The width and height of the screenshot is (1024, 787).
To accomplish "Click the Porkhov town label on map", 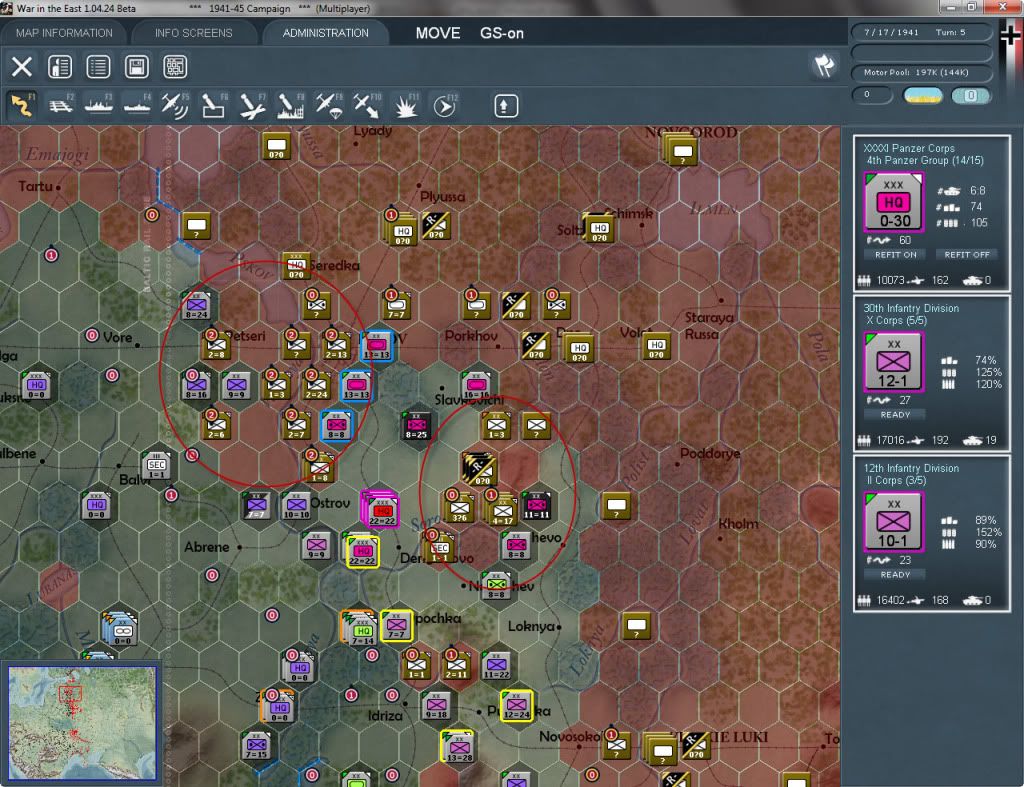I will point(471,336).
